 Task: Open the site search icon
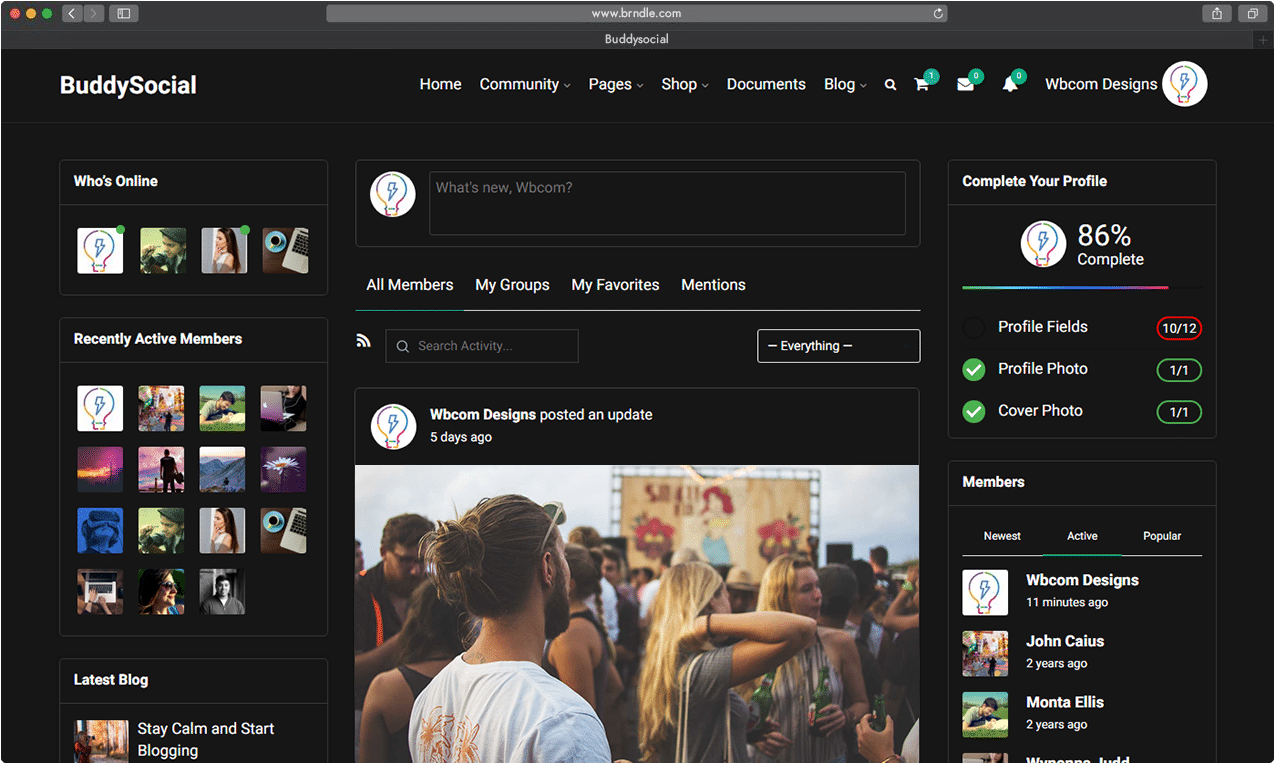click(890, 85)
